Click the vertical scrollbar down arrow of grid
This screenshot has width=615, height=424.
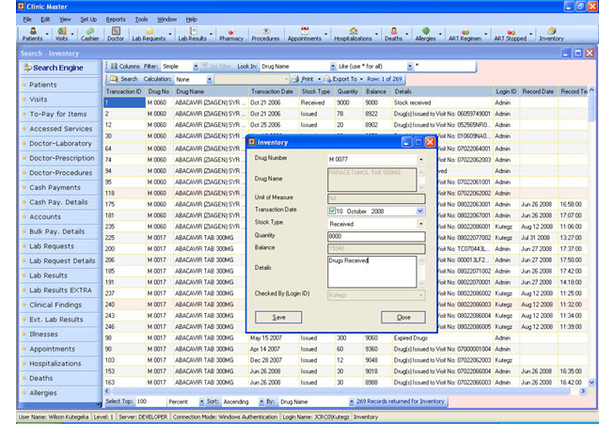pos(591,382)
